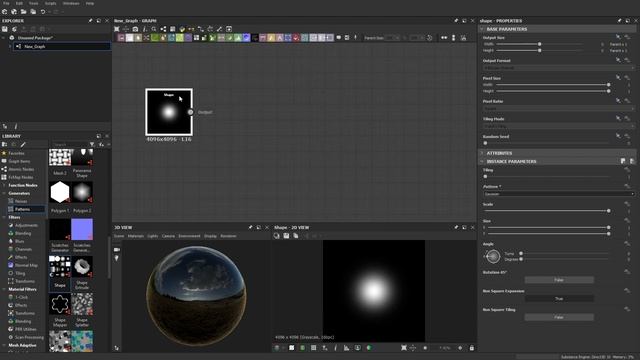
Task: Select the Shape node in the graph
Action: click(x=169, y=112)
